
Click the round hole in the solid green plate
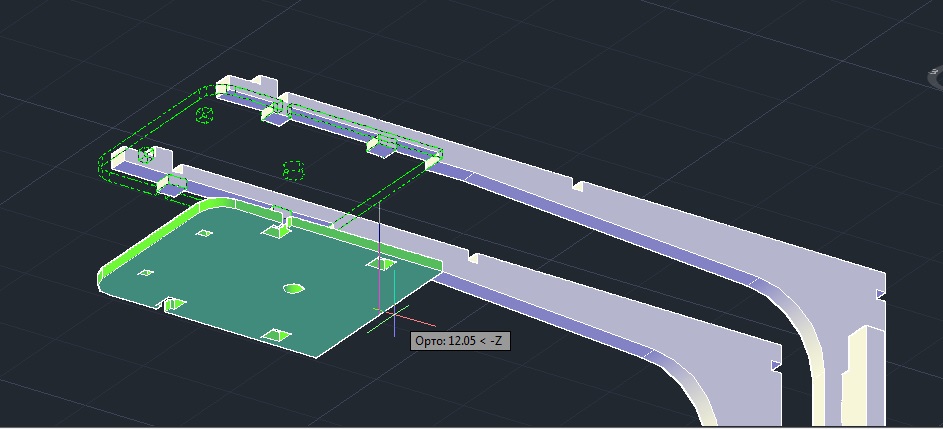point(293,289)
